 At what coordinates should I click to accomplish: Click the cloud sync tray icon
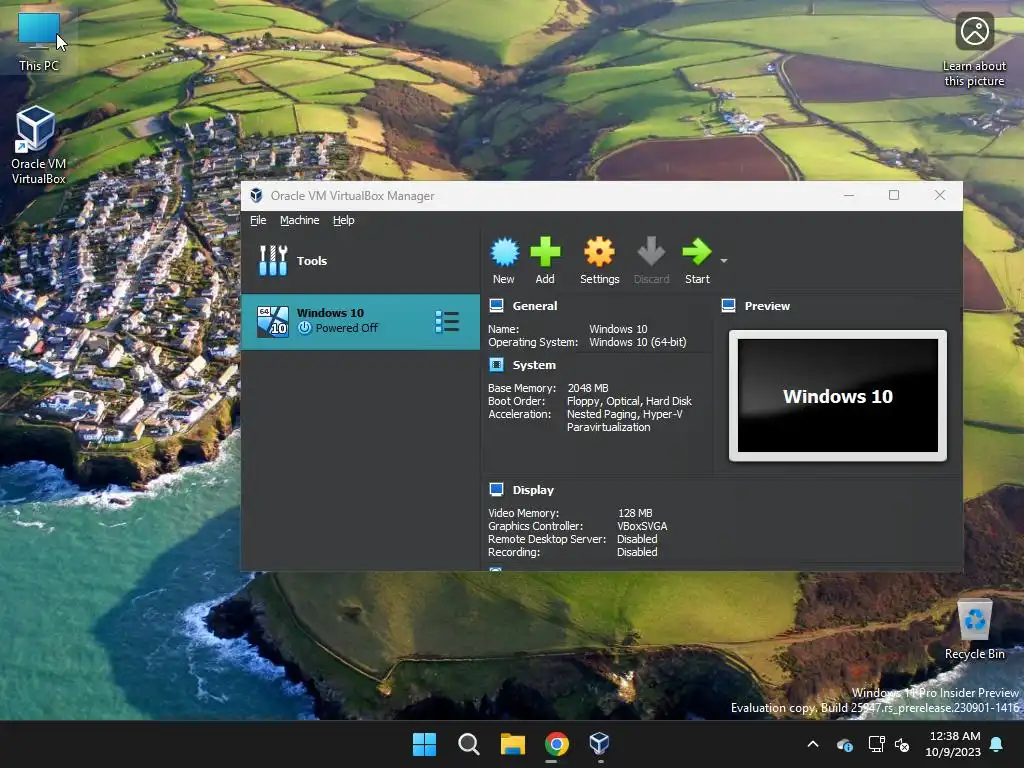[x=845, y=744]
